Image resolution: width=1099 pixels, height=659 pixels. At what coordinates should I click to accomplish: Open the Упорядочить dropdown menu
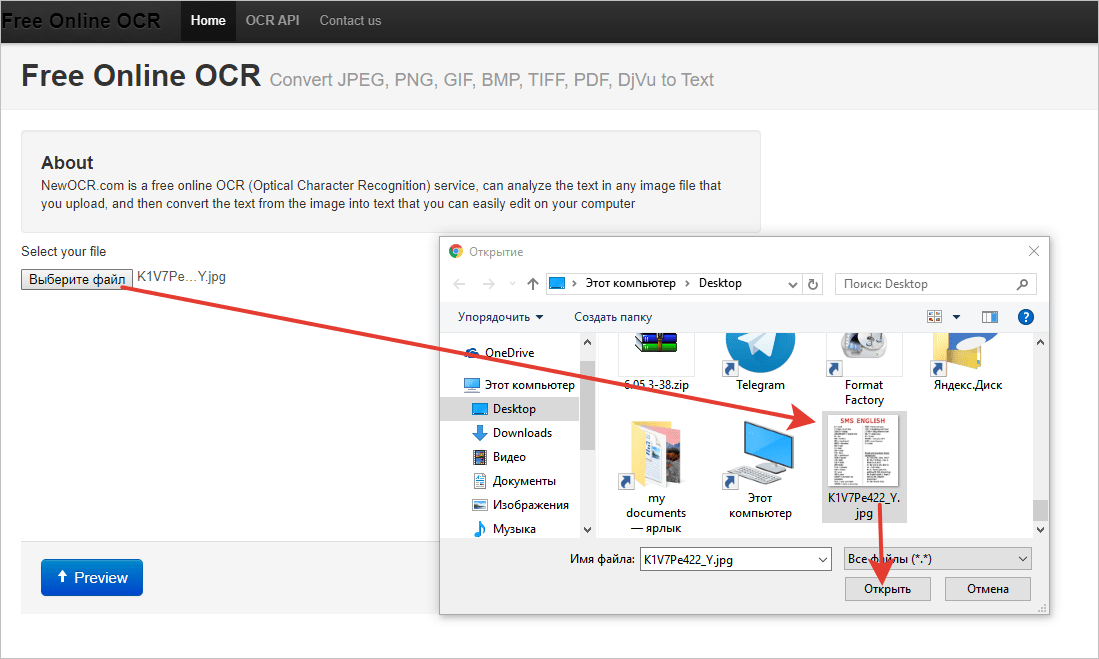(x=500, y=317)
